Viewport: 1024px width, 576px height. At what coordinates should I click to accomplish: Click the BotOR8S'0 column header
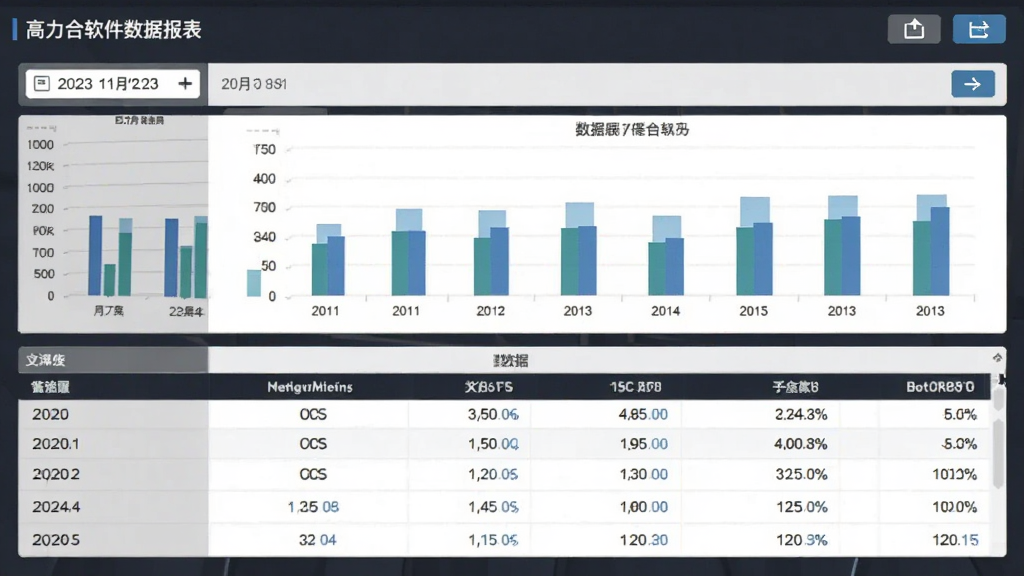click(x=940, y=387)
